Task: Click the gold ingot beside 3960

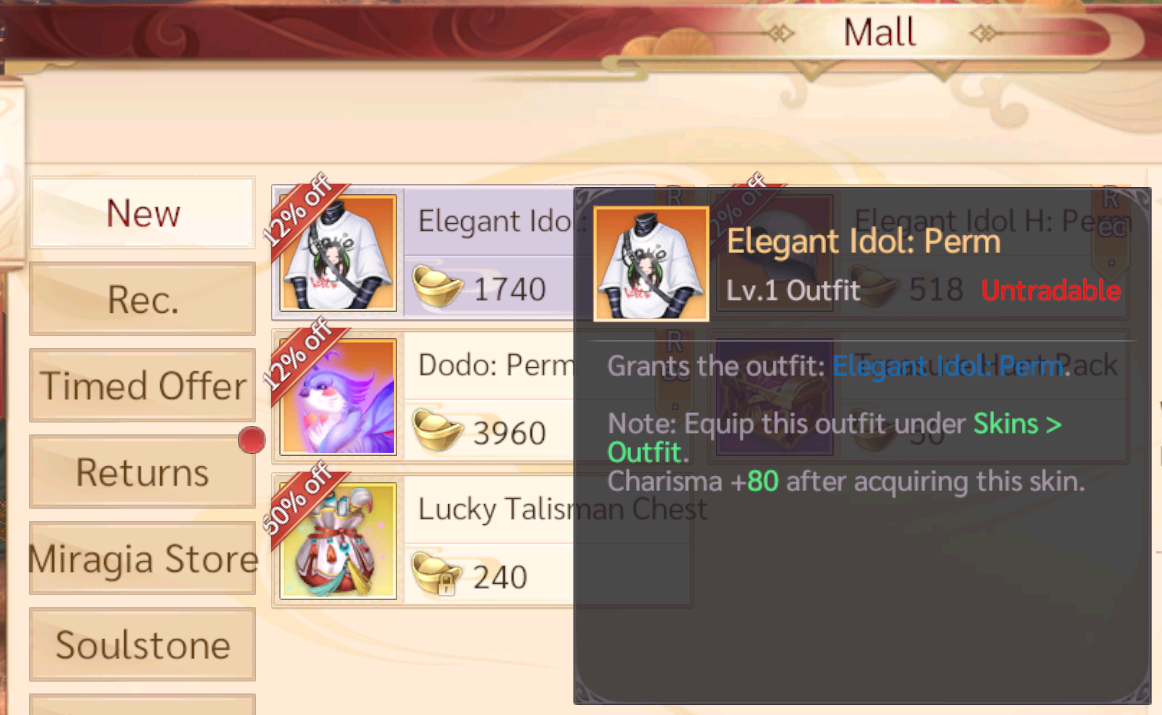Action: pyautogui.click(x=437, y=431)
